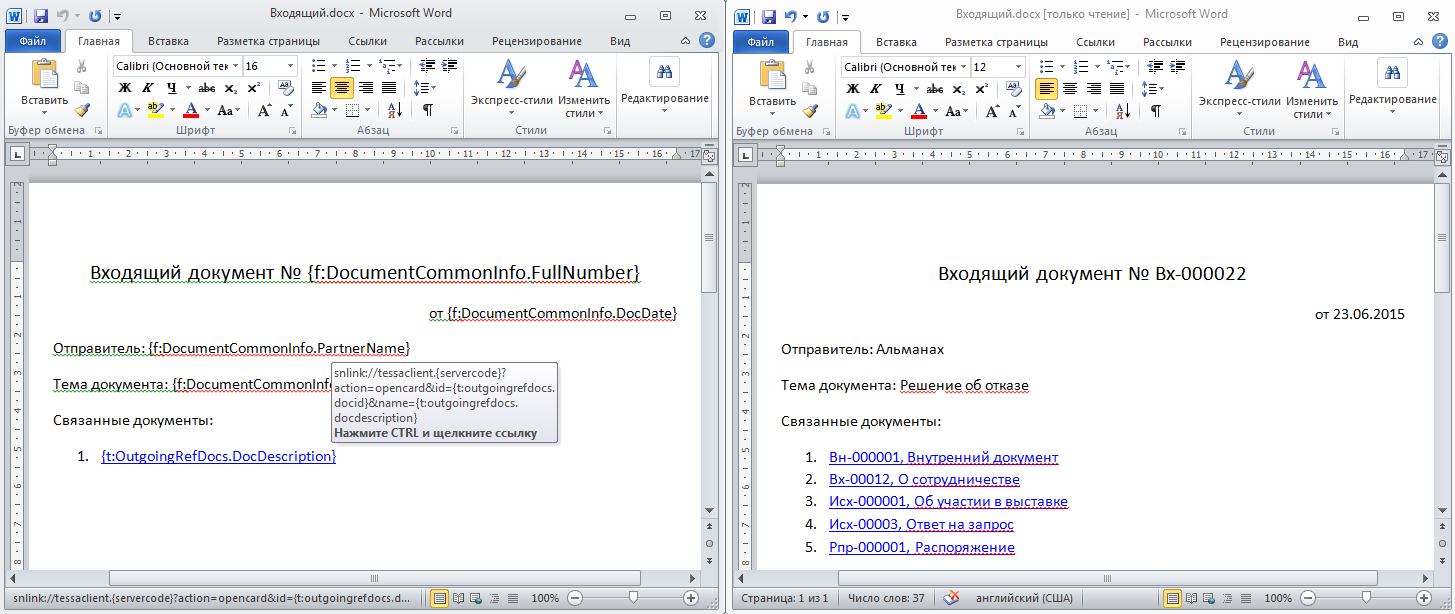The image size is (1455, 614).
Task: Toggle paragraph marks (¶) in the right window
Action: [x=1155, y=110]
